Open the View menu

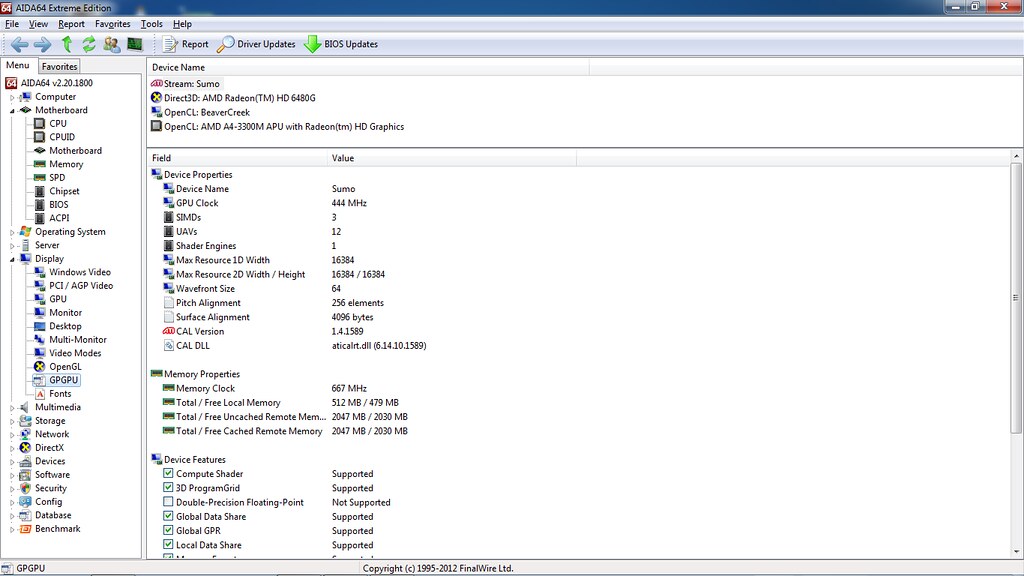[38, 24]
